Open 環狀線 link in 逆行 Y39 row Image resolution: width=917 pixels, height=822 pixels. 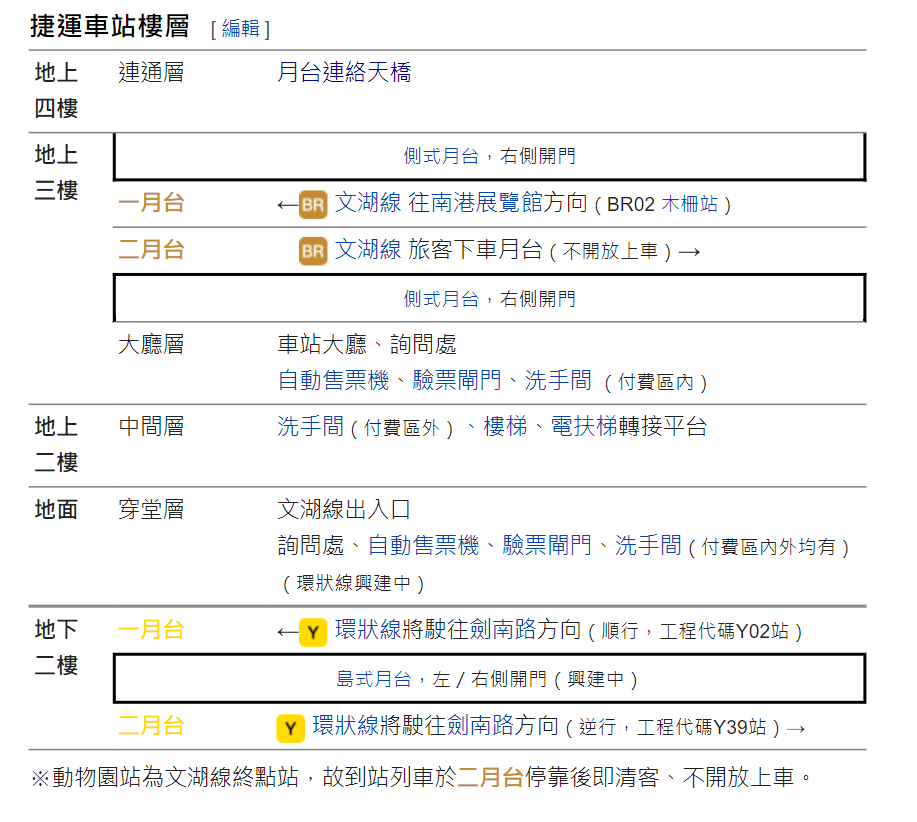click(346, 726)
